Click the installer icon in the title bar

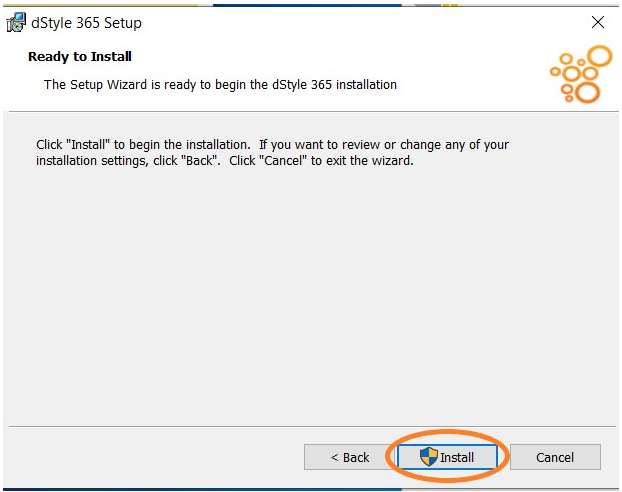click(16, 22)
